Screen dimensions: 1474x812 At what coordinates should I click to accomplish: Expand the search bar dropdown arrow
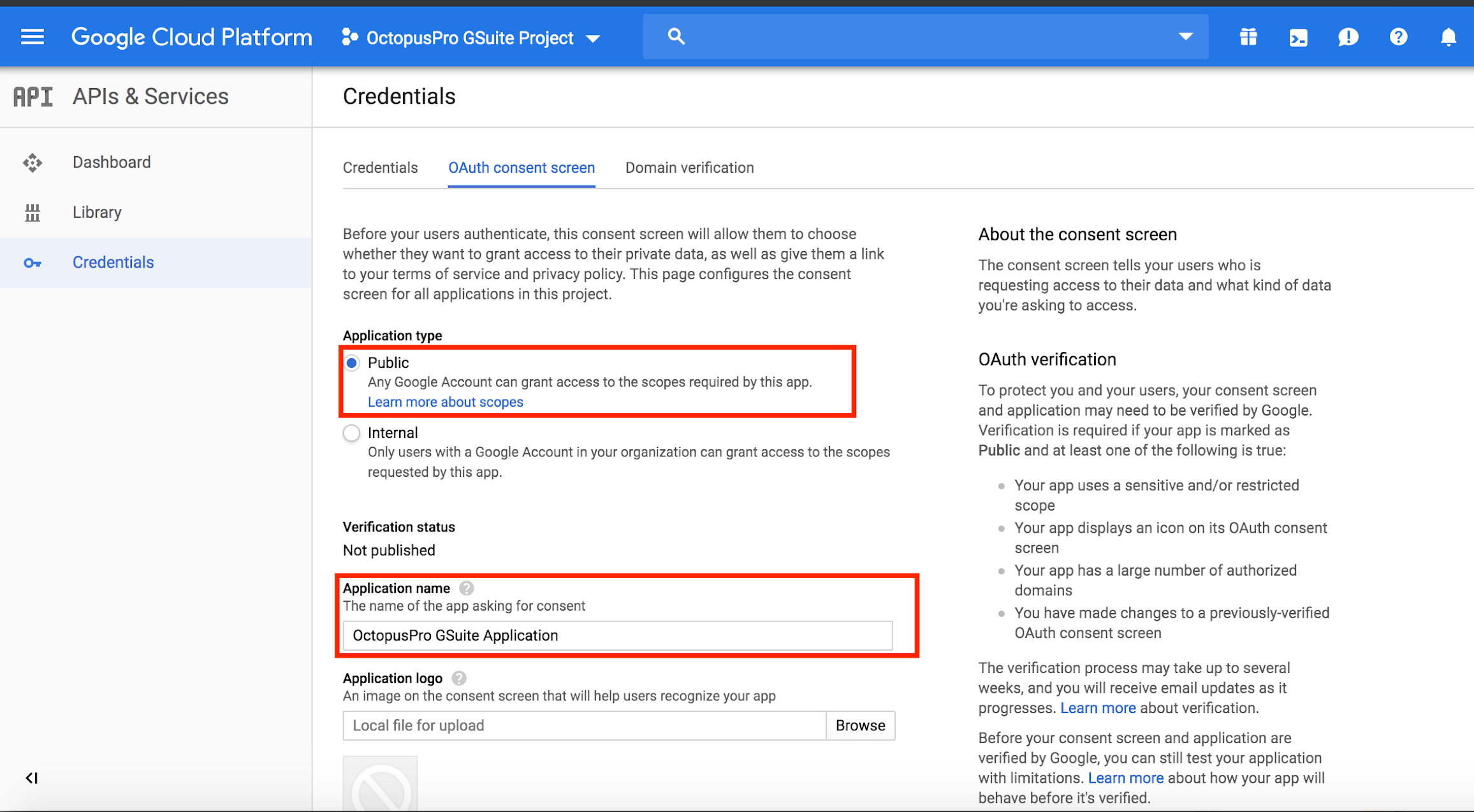click(x=1185, y=37)
